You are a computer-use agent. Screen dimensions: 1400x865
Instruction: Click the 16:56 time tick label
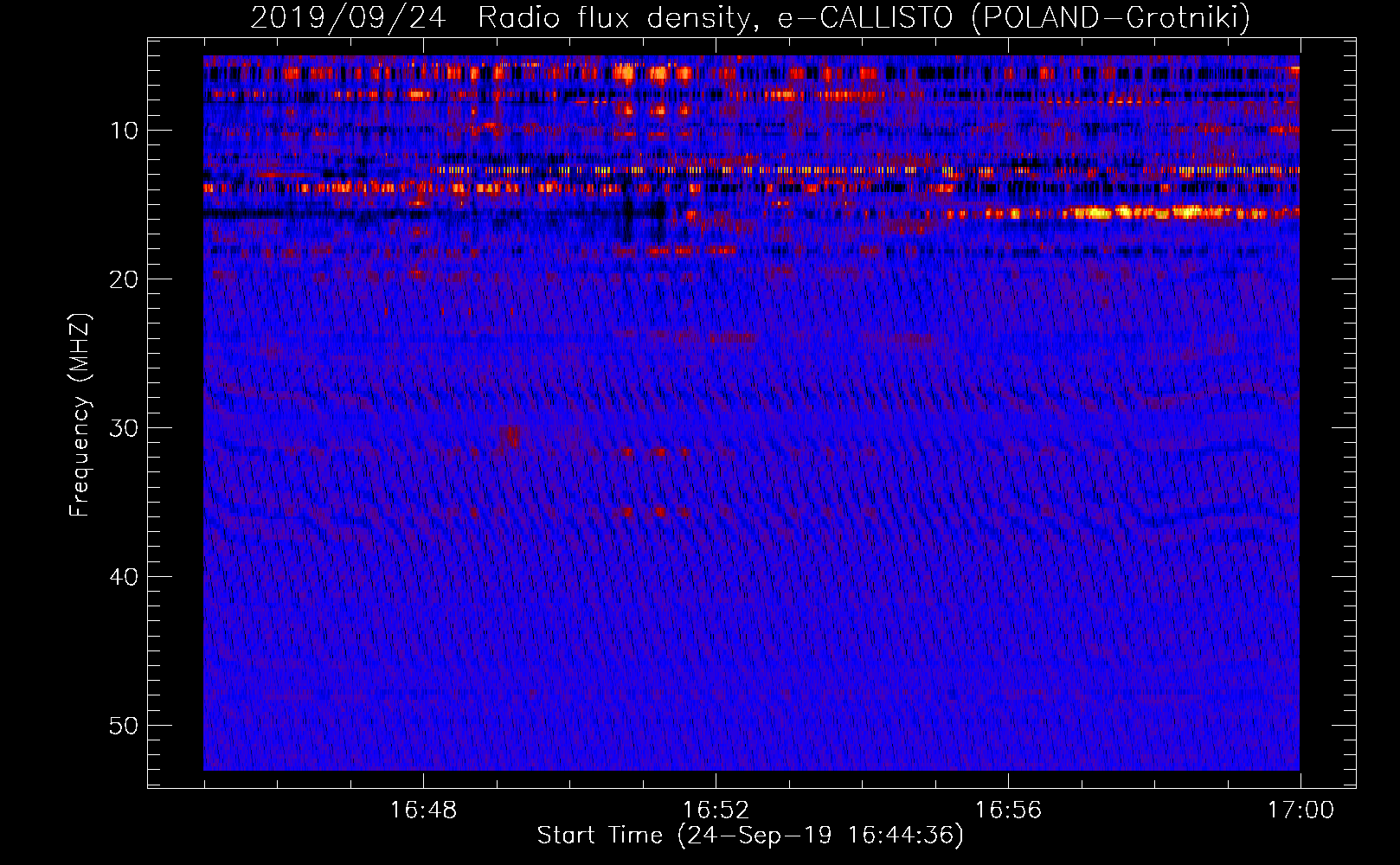coord(1008,811)
